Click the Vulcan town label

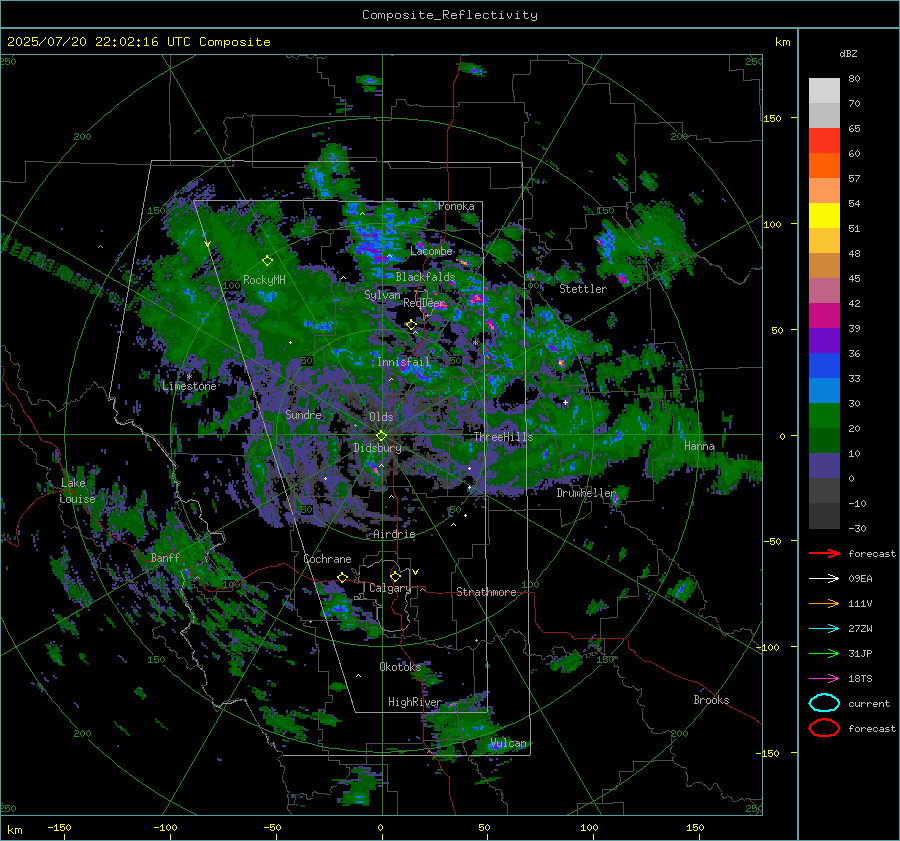coord(508,743)
